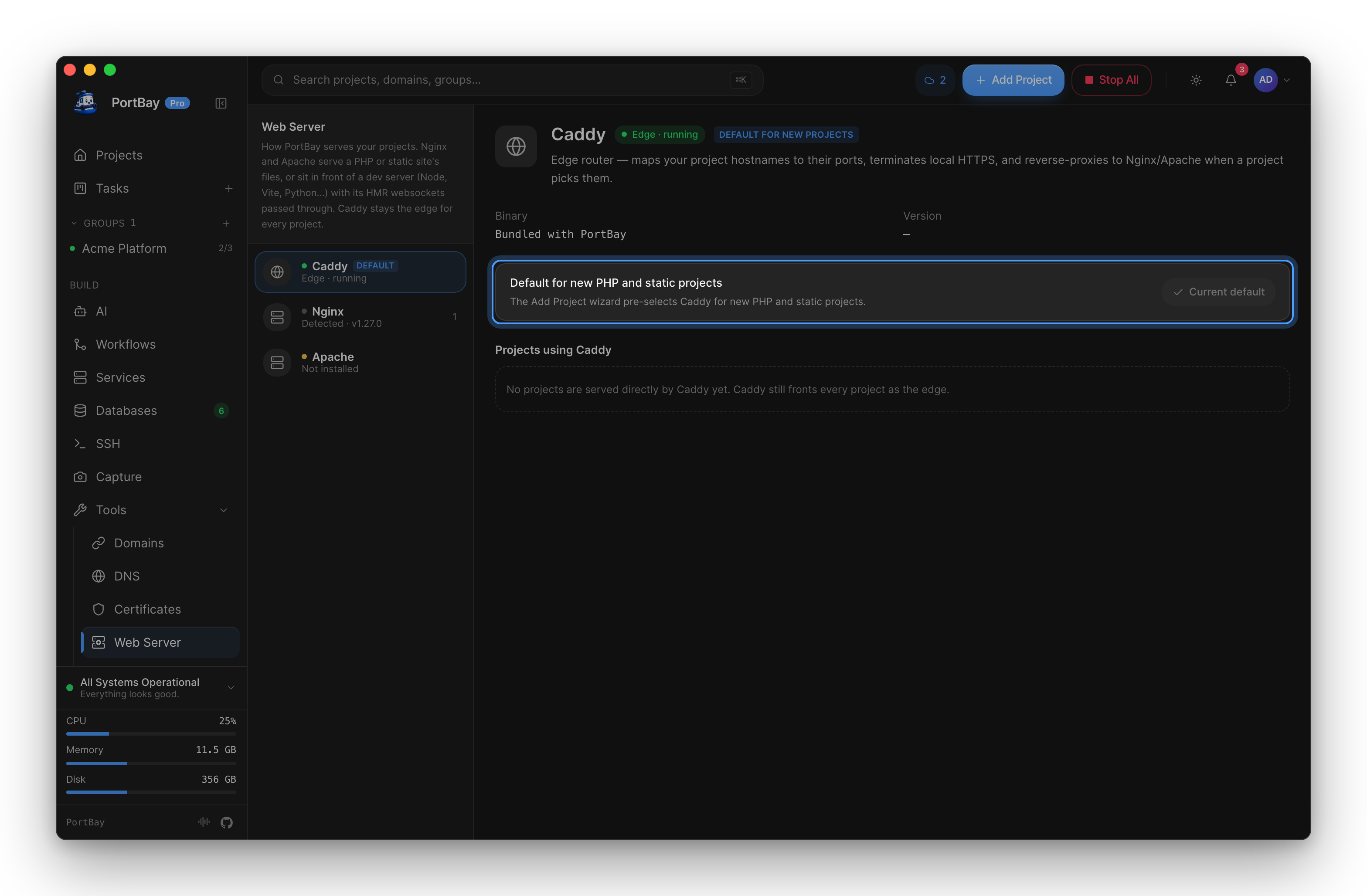Image resolution: width=1367 pixels, height=896 pixels.
Task: Collapse the Tools section chevron
Action: [224, 510]
